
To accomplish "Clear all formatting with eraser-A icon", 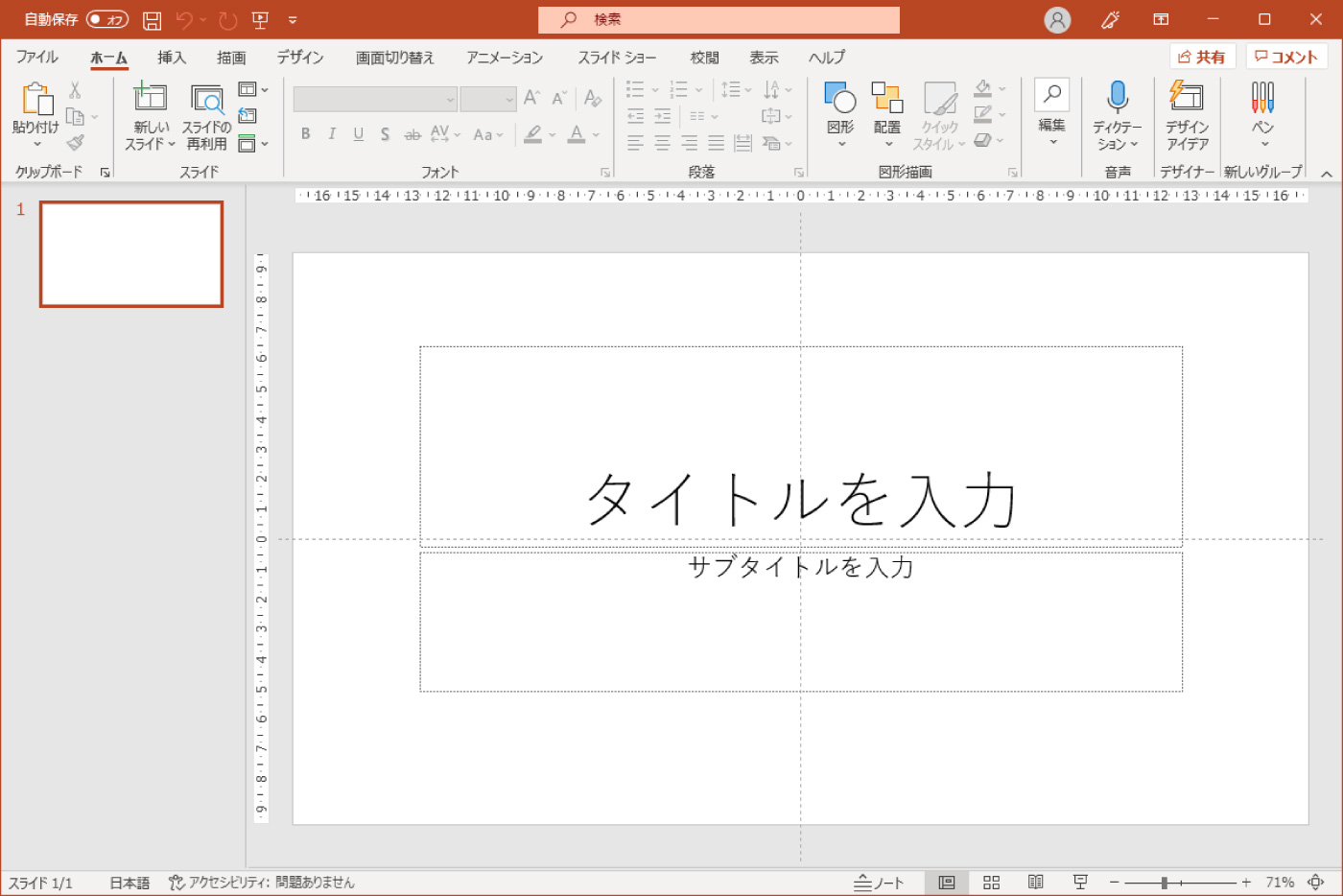I will tap(593, 98).
